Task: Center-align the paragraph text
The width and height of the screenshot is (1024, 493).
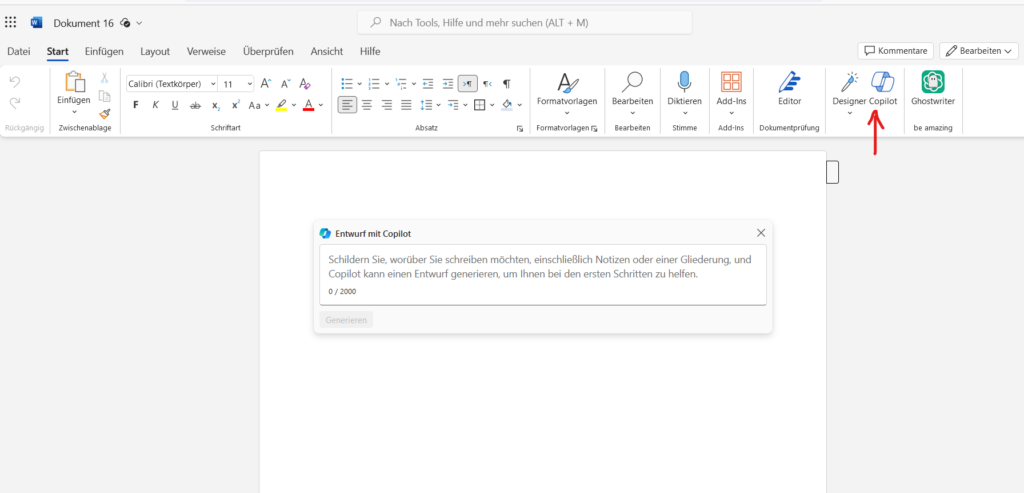Action: pyautogui.click(x=367, y=104)
